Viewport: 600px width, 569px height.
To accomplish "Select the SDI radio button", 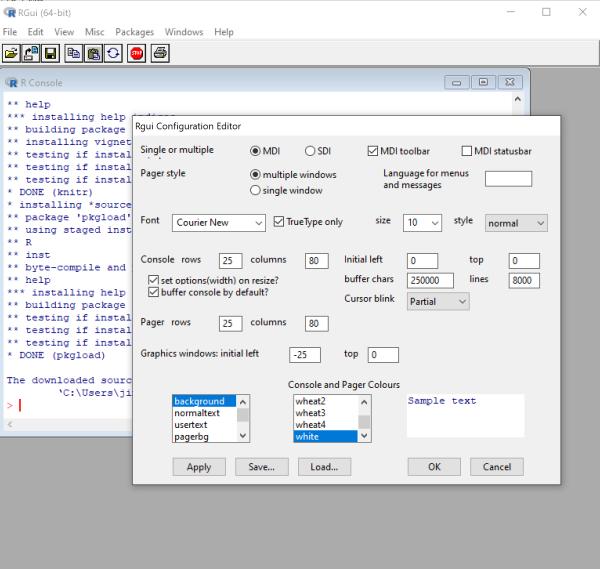I will coord(311,151).
